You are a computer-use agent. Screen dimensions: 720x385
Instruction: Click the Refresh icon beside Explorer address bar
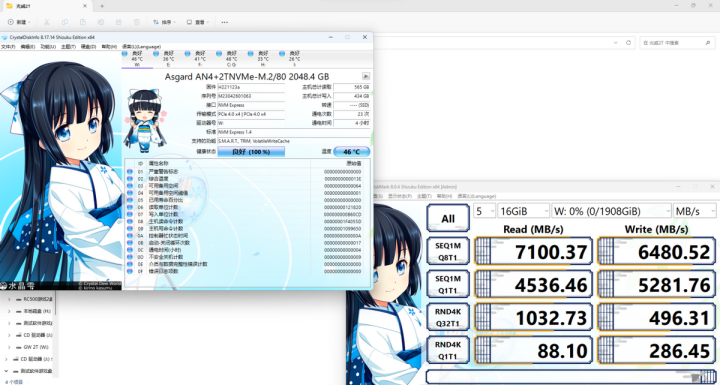click(629, 43)
